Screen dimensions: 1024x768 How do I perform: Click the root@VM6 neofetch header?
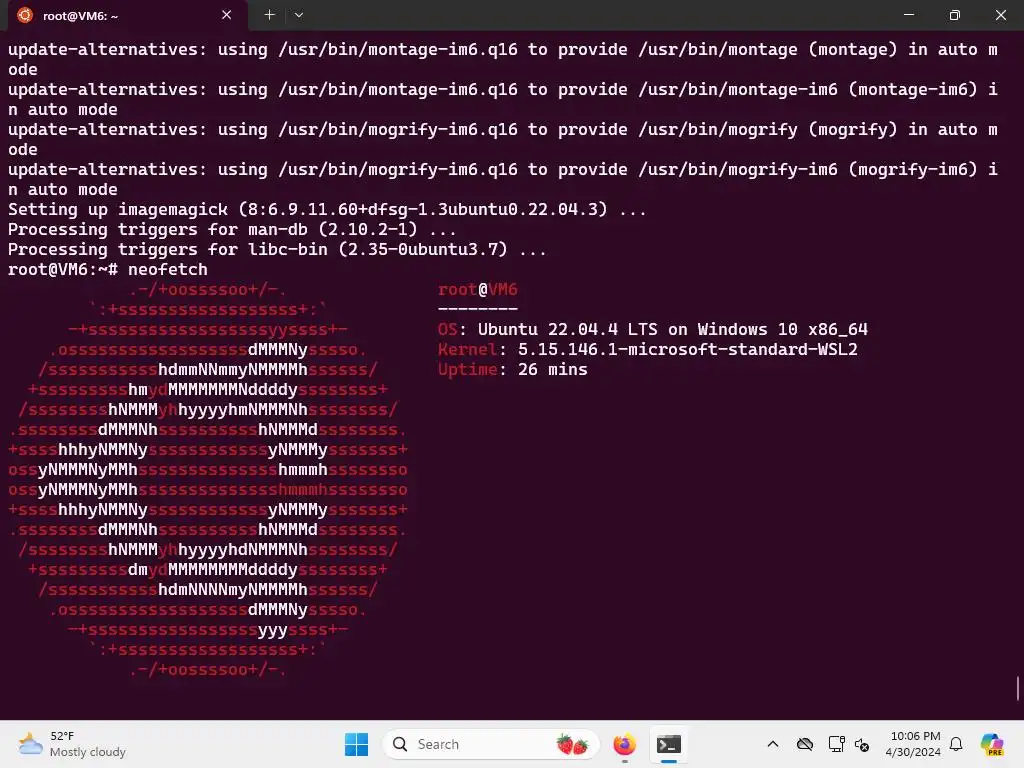click(x=478, y=290)
